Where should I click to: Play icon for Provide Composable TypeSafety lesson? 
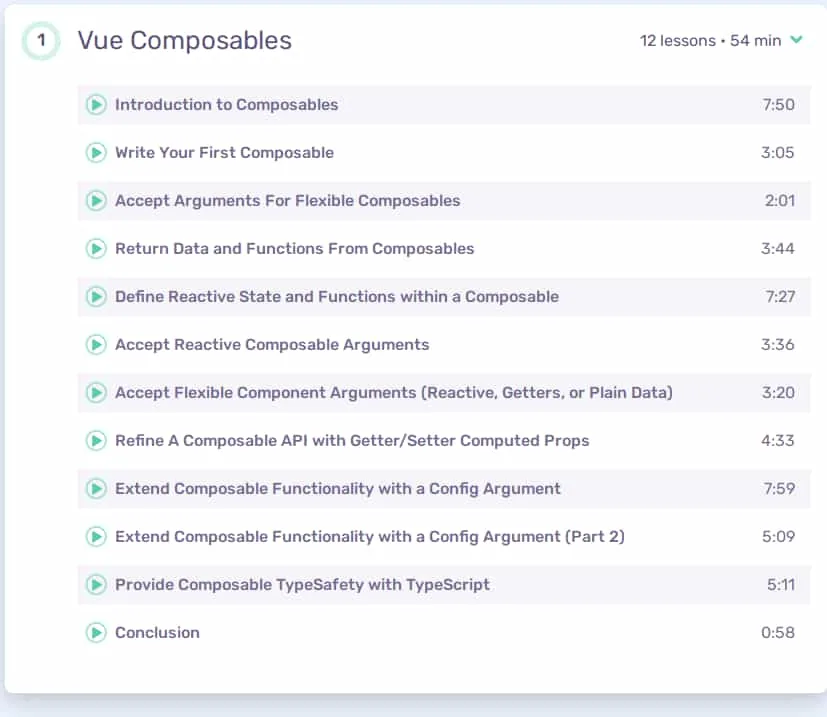coord(96,585)
